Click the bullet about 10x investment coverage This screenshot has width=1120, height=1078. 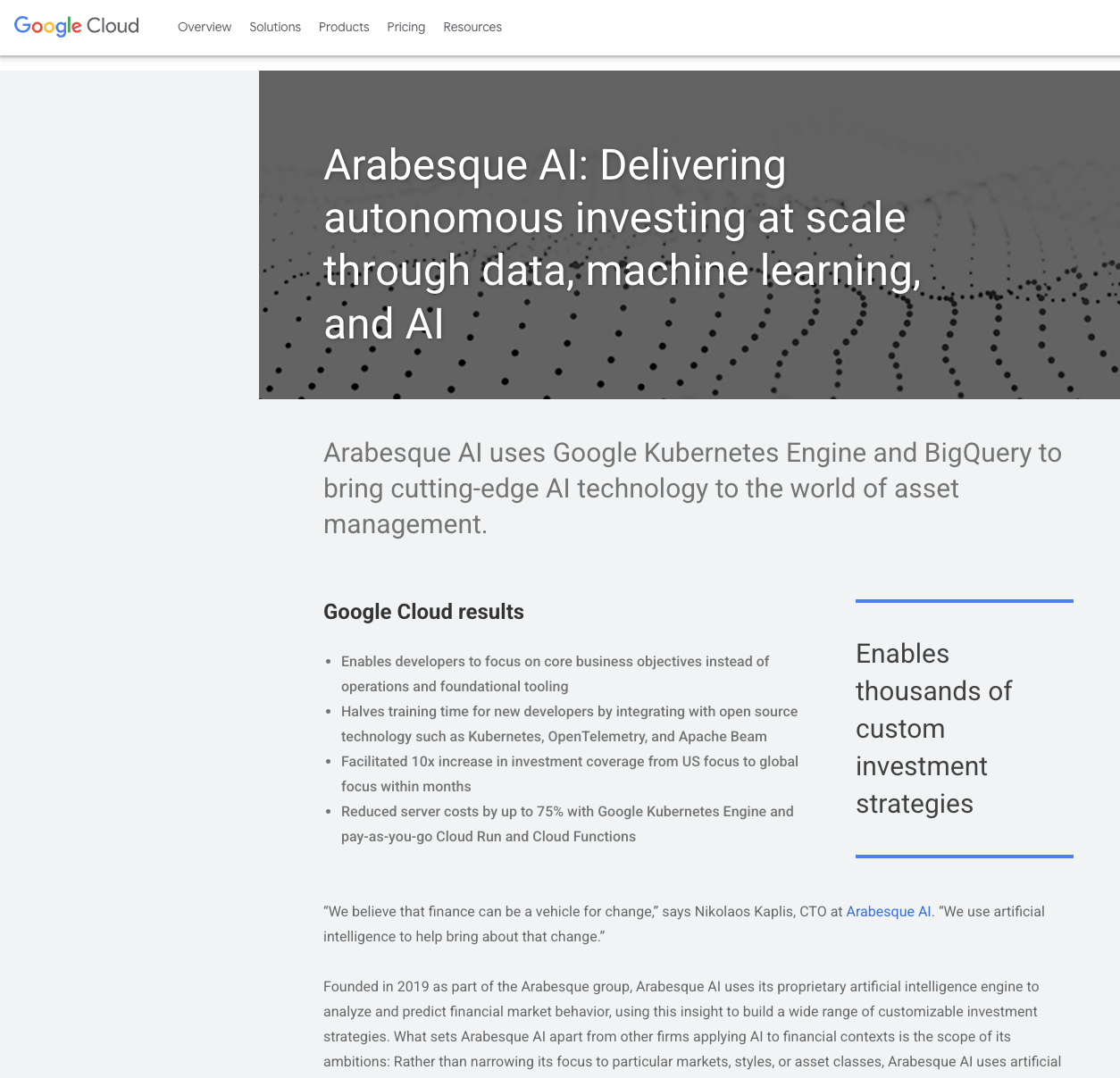569,773
